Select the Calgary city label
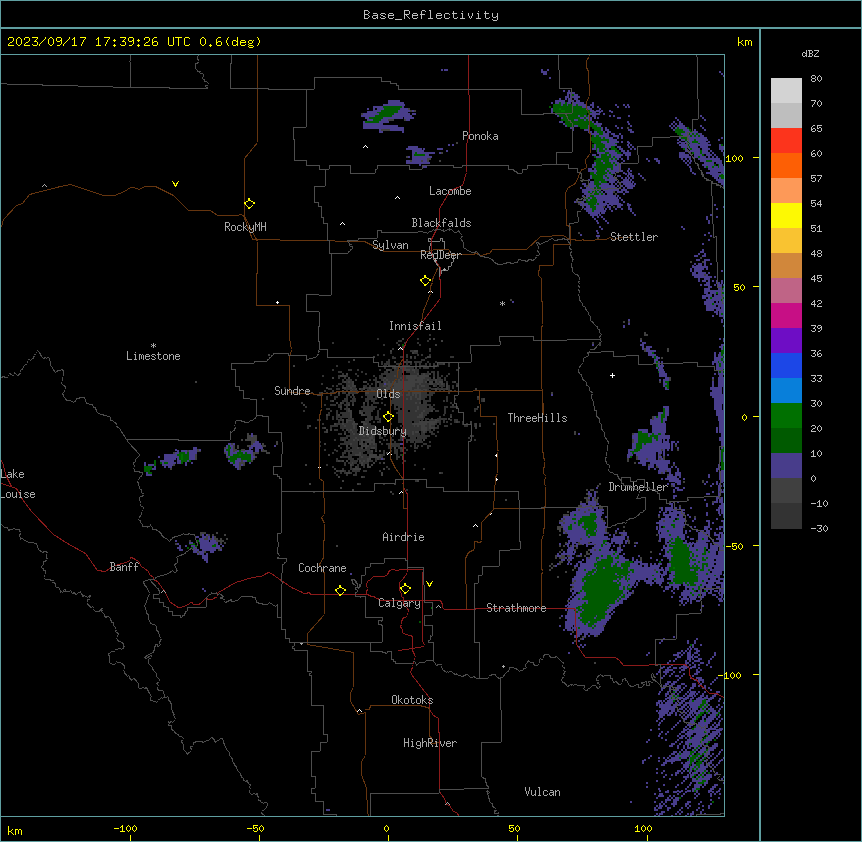862x842 pixels. (399, 603)
